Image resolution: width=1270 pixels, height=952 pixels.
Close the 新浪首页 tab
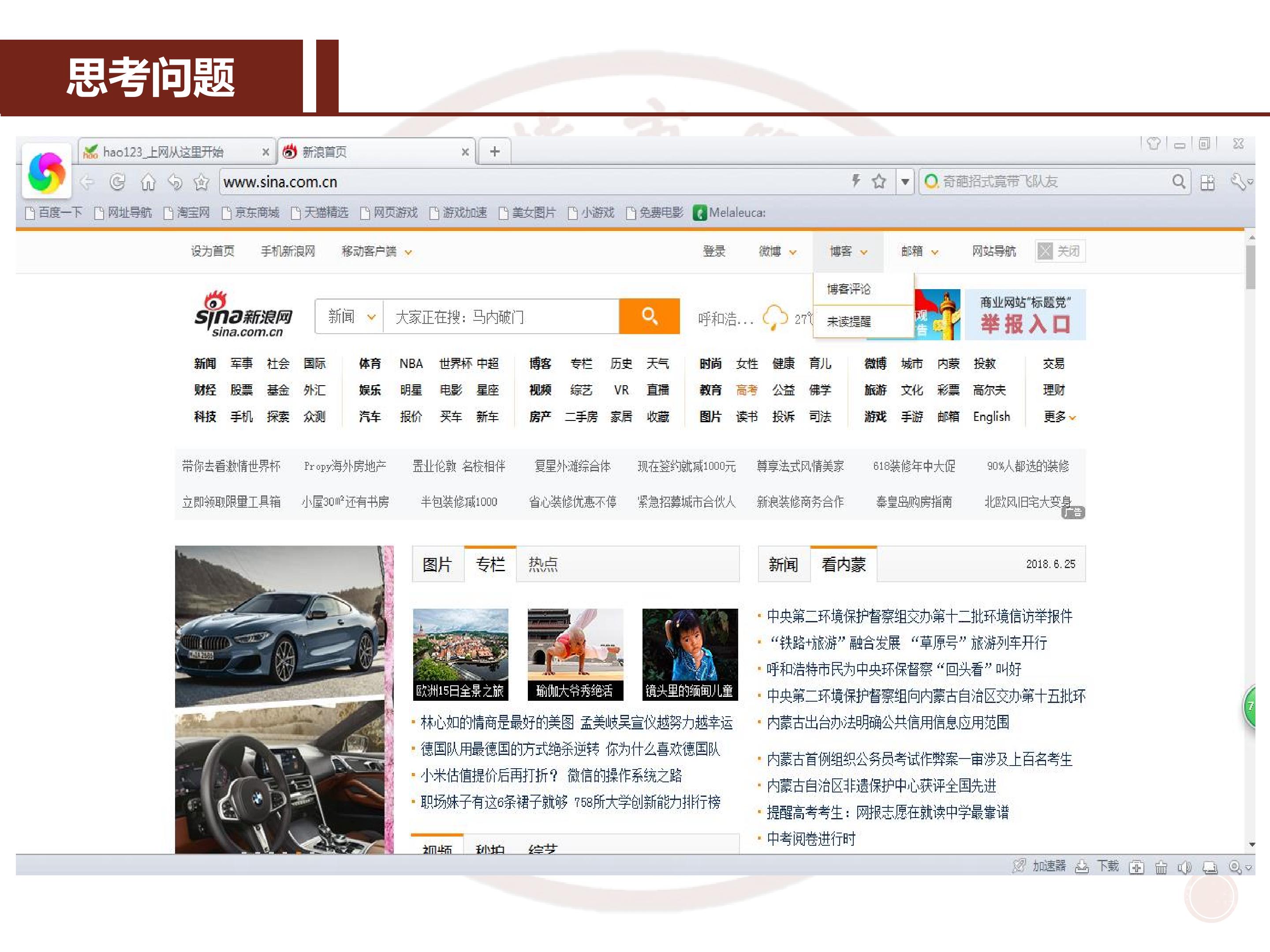point(465,152)
